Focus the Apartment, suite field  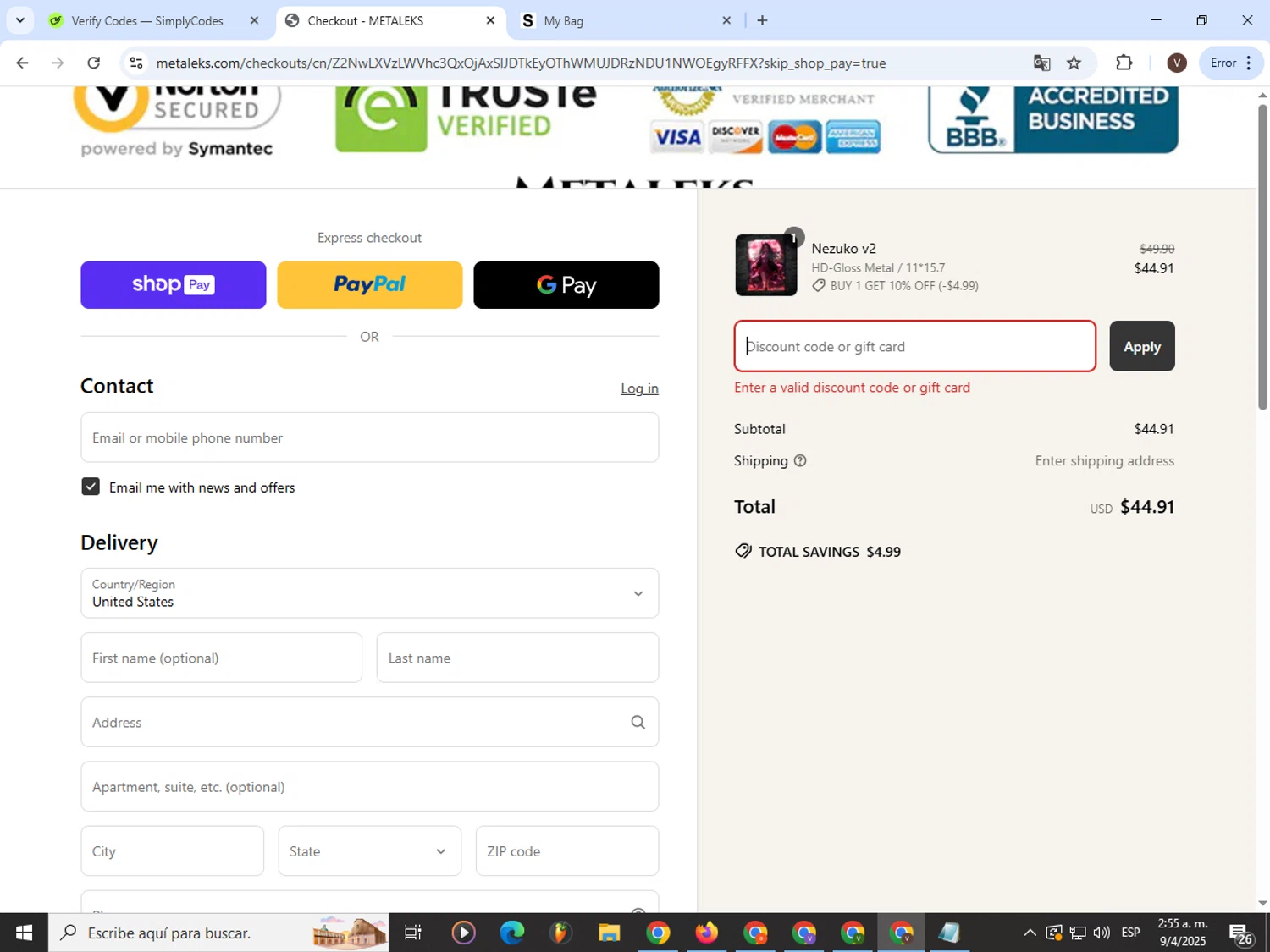pos(370,786)
